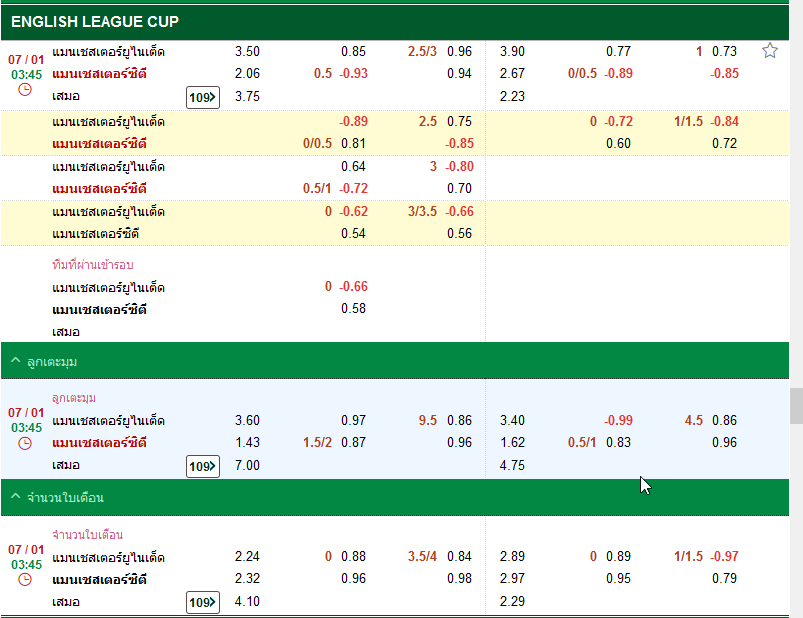
Task: Click the ENGLISH LEAGUE CUP header
Action: pyautogui.click(x=395, y=22)
